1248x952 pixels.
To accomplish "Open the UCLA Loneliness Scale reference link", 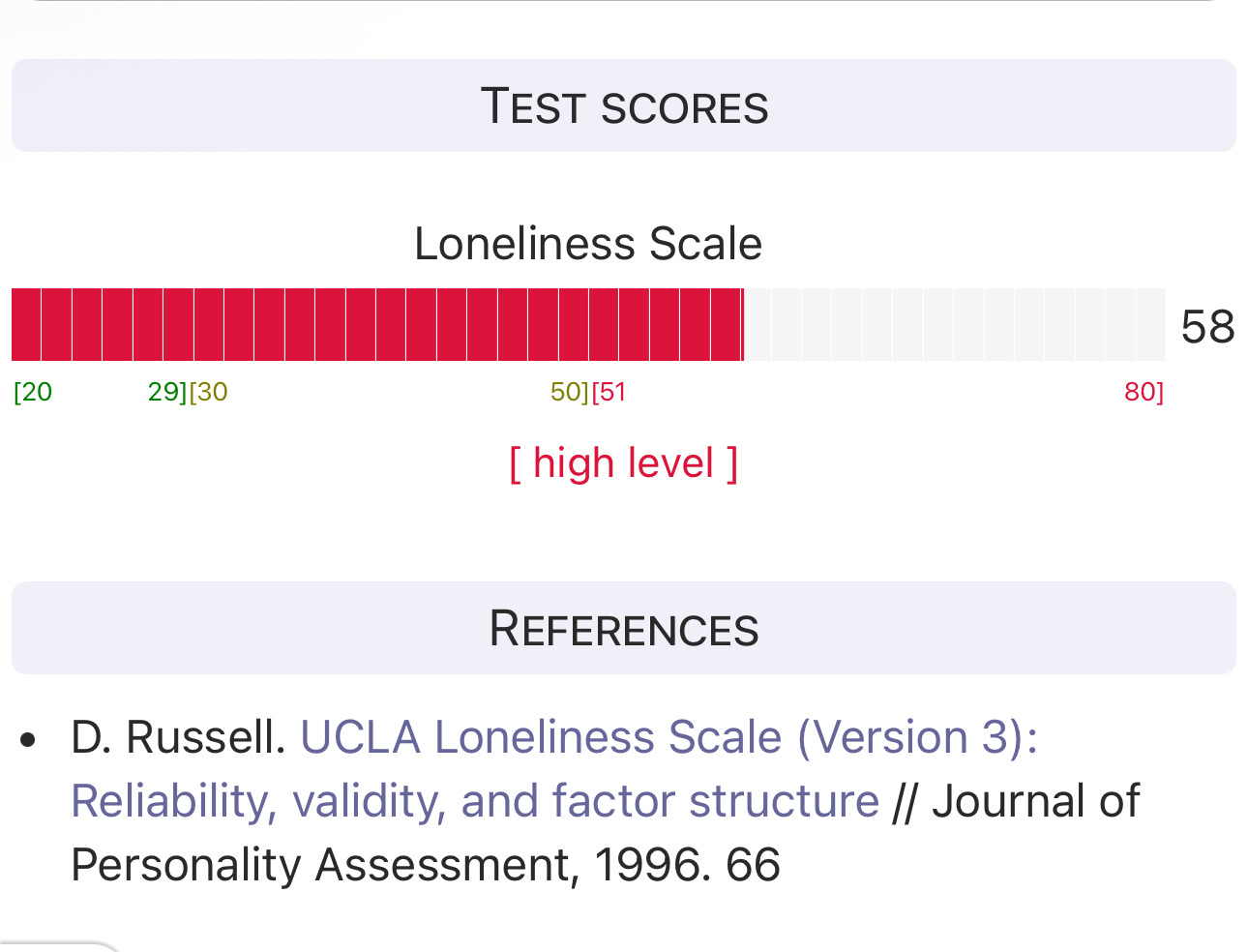I will click(669, 737).
